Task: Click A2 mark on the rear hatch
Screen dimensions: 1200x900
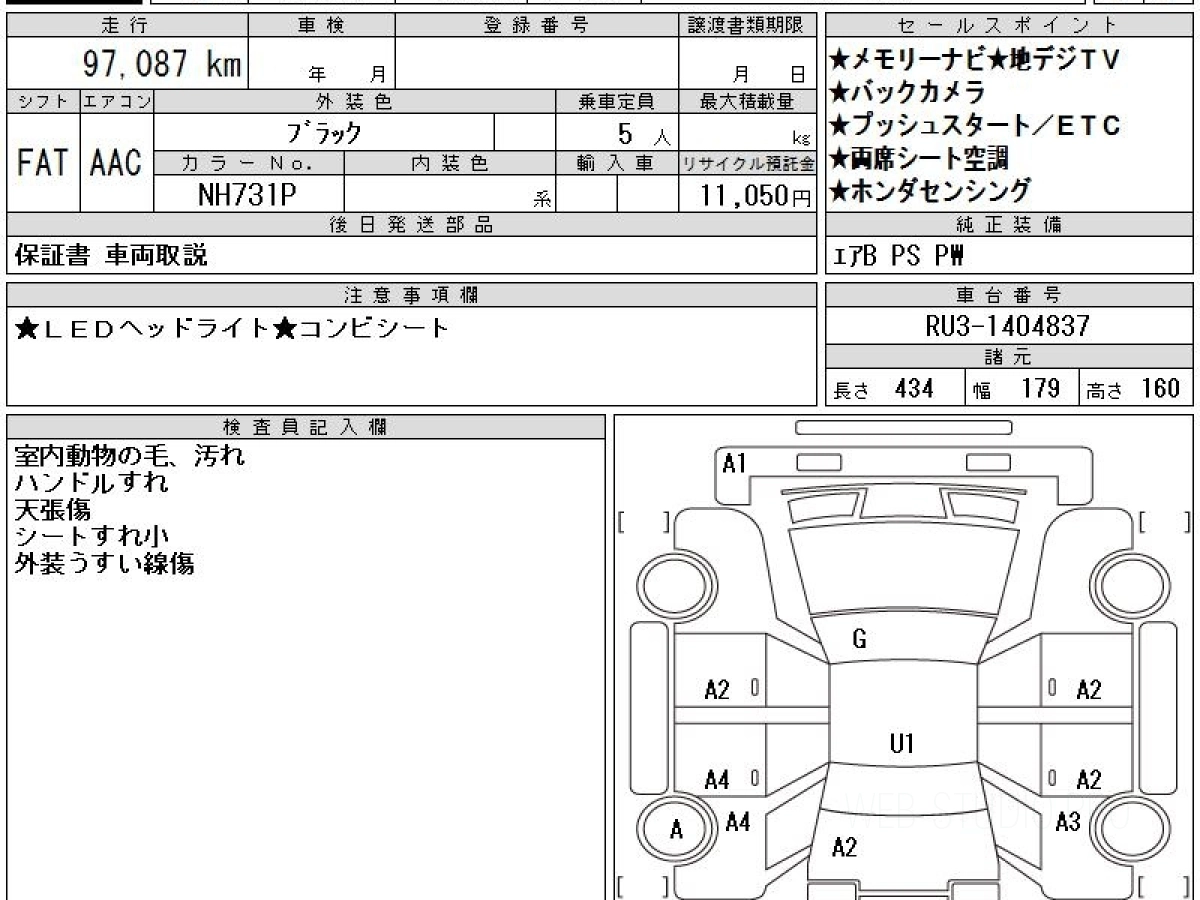Action: 845,848
